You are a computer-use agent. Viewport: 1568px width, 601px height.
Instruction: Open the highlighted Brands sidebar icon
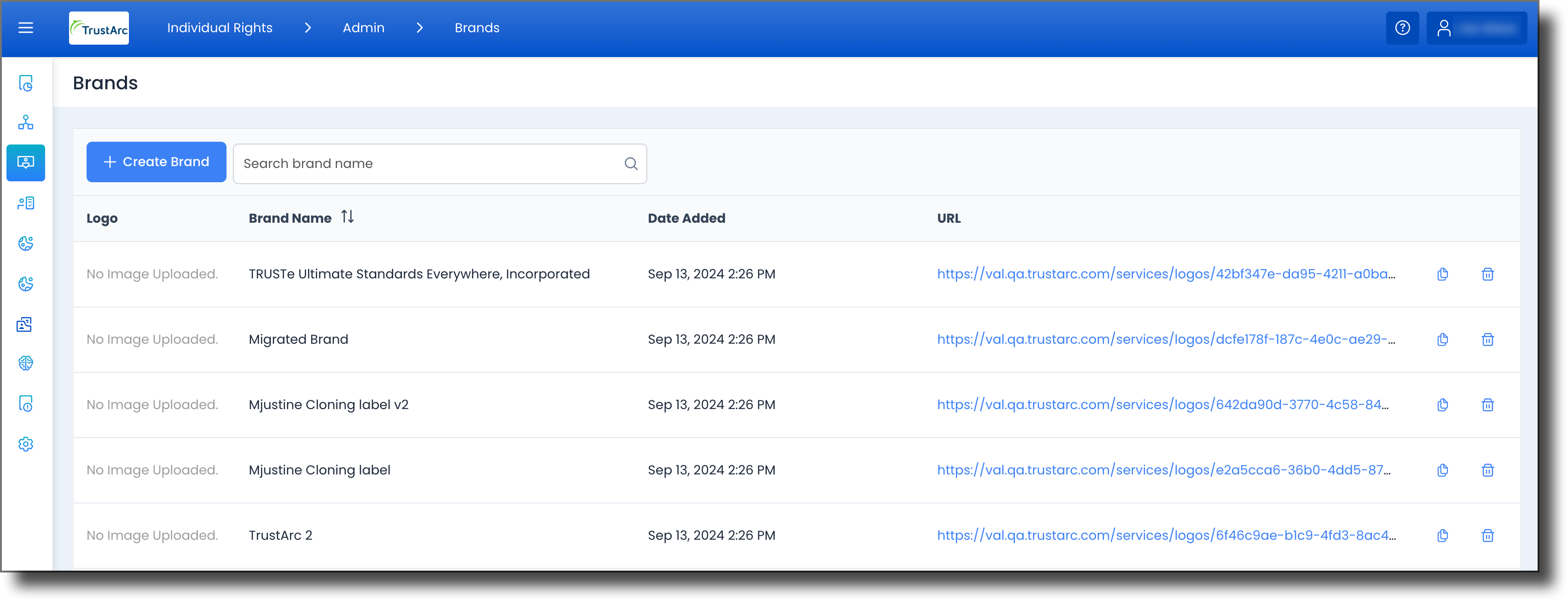coord(26,162)
